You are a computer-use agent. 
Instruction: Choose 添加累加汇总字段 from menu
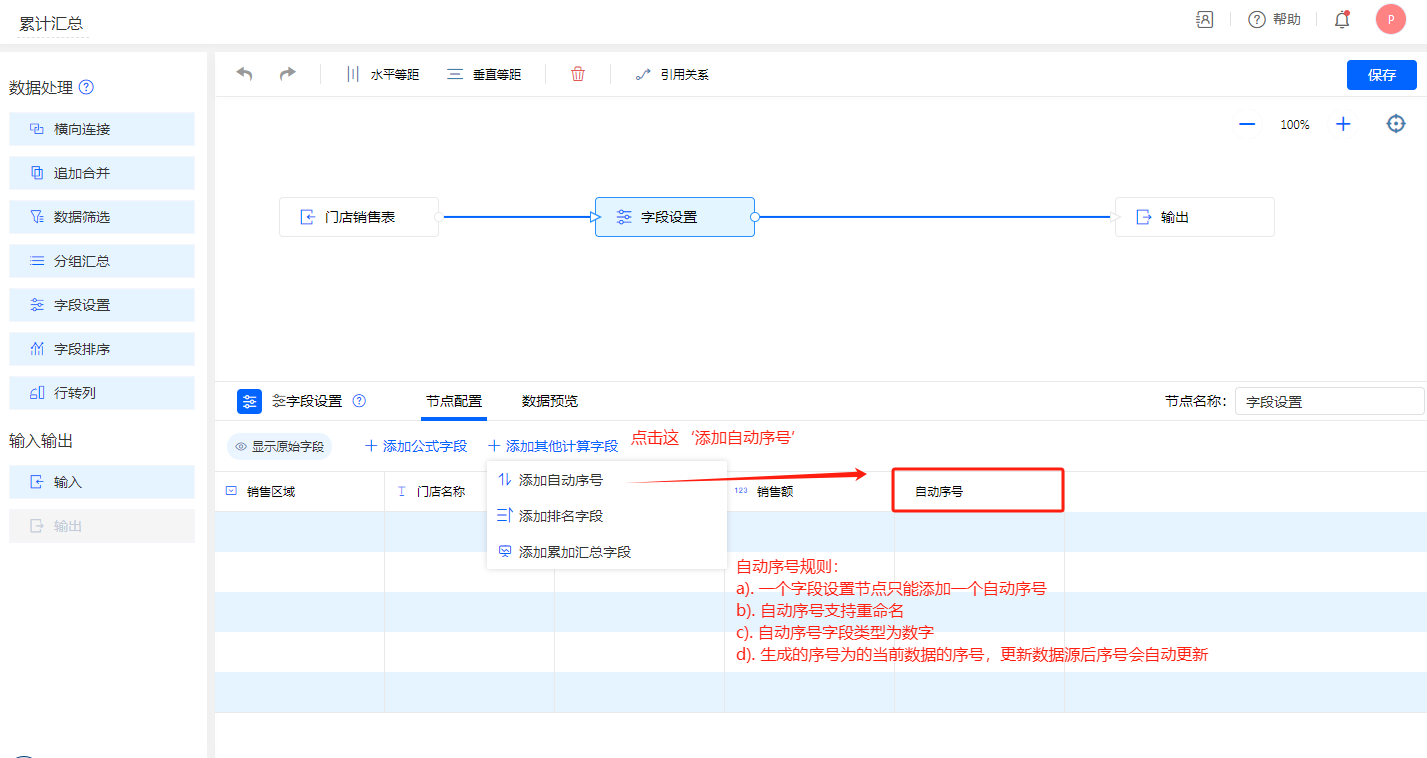click(574, 552)
